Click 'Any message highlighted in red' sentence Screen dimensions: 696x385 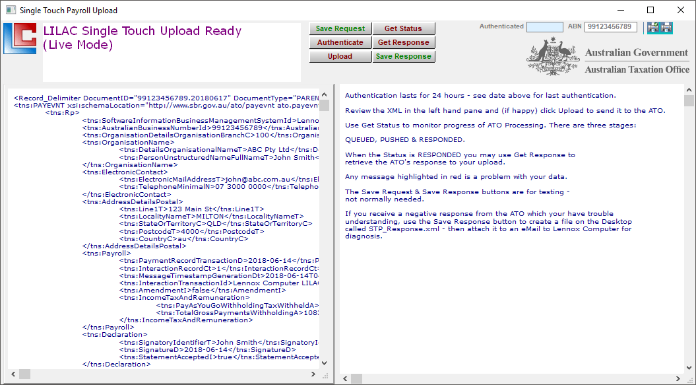tap(456, 177)
